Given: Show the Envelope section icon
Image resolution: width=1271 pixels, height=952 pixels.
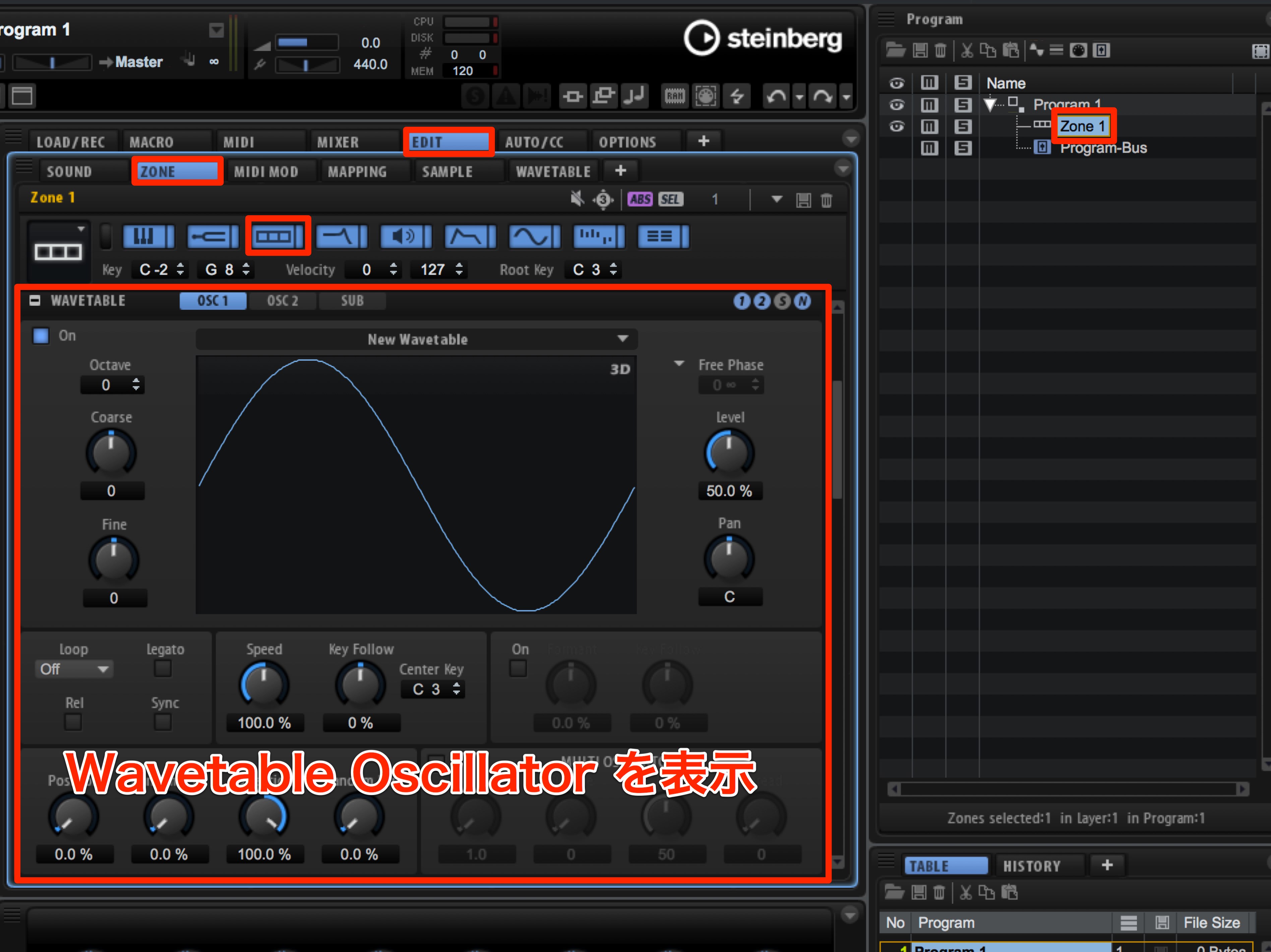Looking at the screenshot, I should point(471,236).
